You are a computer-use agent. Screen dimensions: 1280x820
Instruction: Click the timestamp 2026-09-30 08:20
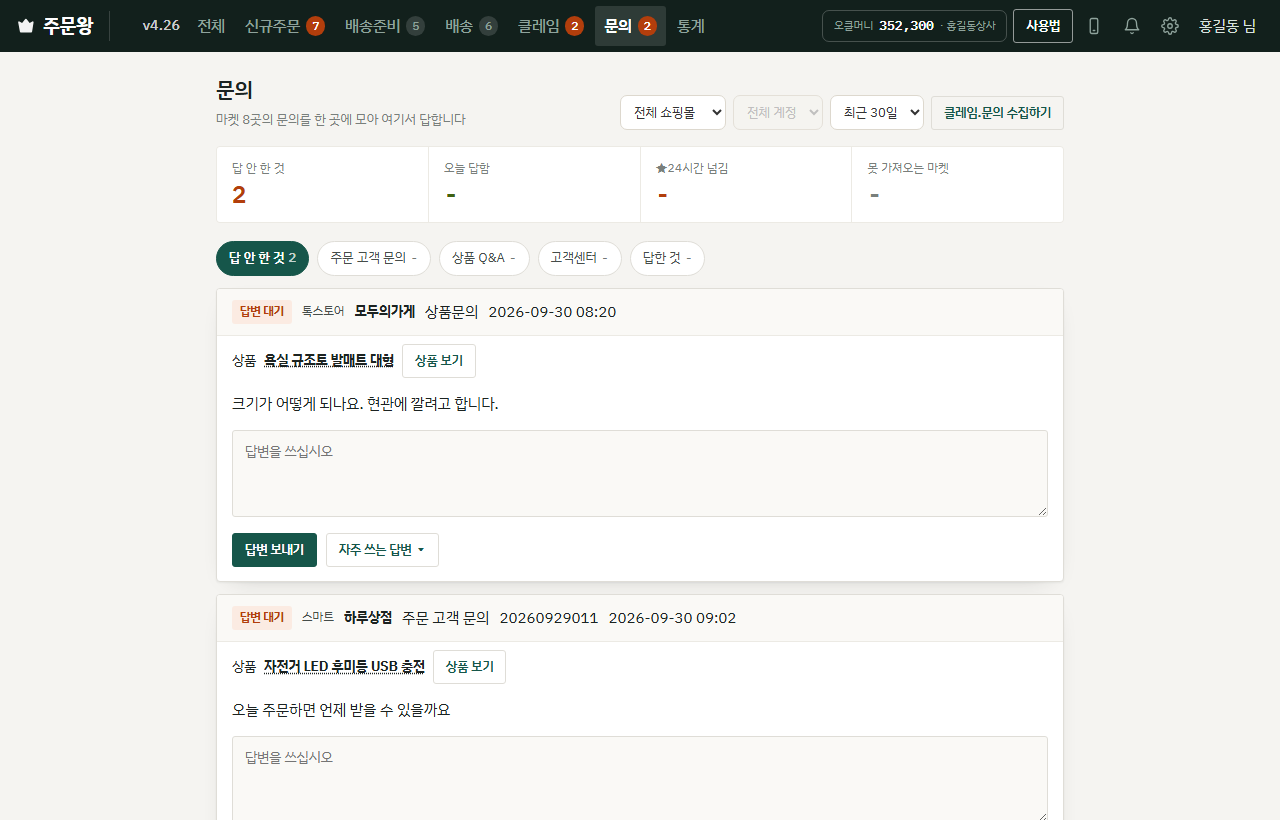[x=552, y=312]
